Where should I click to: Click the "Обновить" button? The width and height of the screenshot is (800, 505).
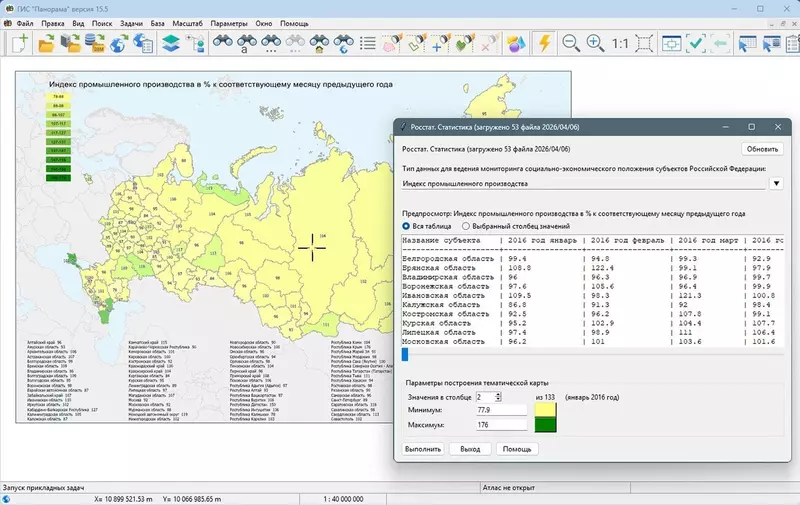[x=762, y=149]
